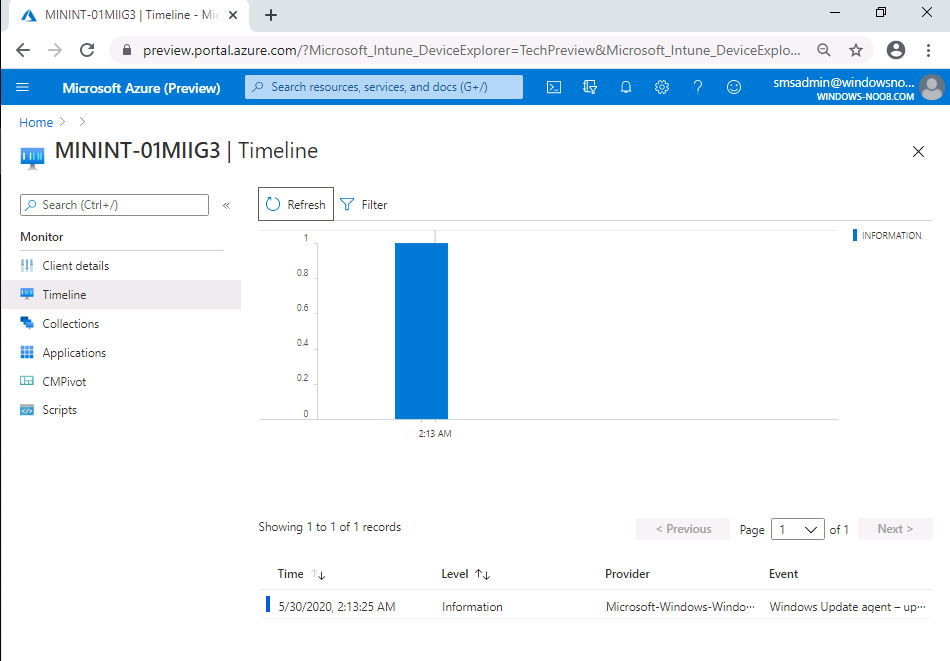Sort by the Time column
The image size is (950, 661).
(x=301, y=574)
